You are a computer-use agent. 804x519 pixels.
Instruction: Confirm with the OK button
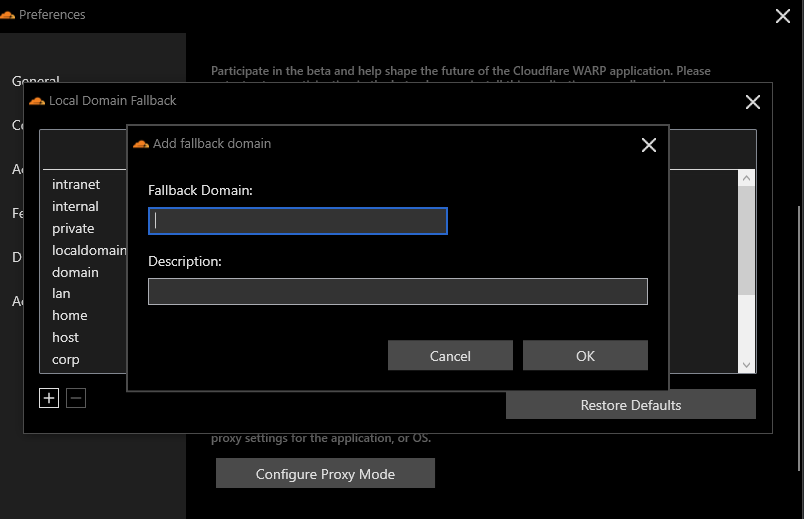coord(585,355)
